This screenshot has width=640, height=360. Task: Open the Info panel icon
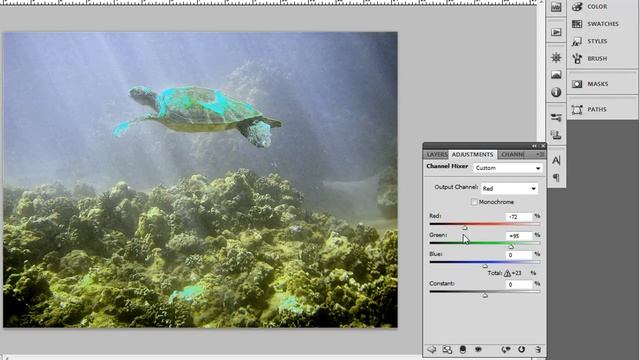coord(556,92)
